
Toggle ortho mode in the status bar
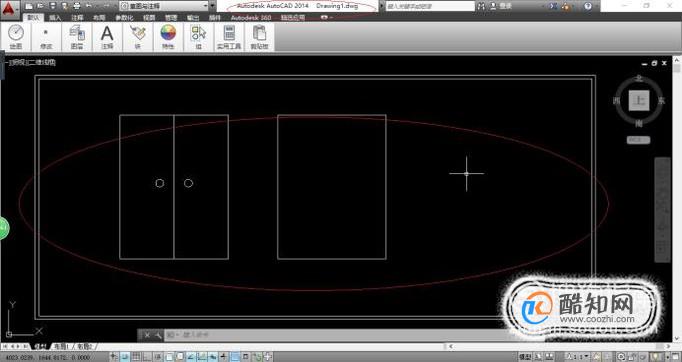coord(147,357)
